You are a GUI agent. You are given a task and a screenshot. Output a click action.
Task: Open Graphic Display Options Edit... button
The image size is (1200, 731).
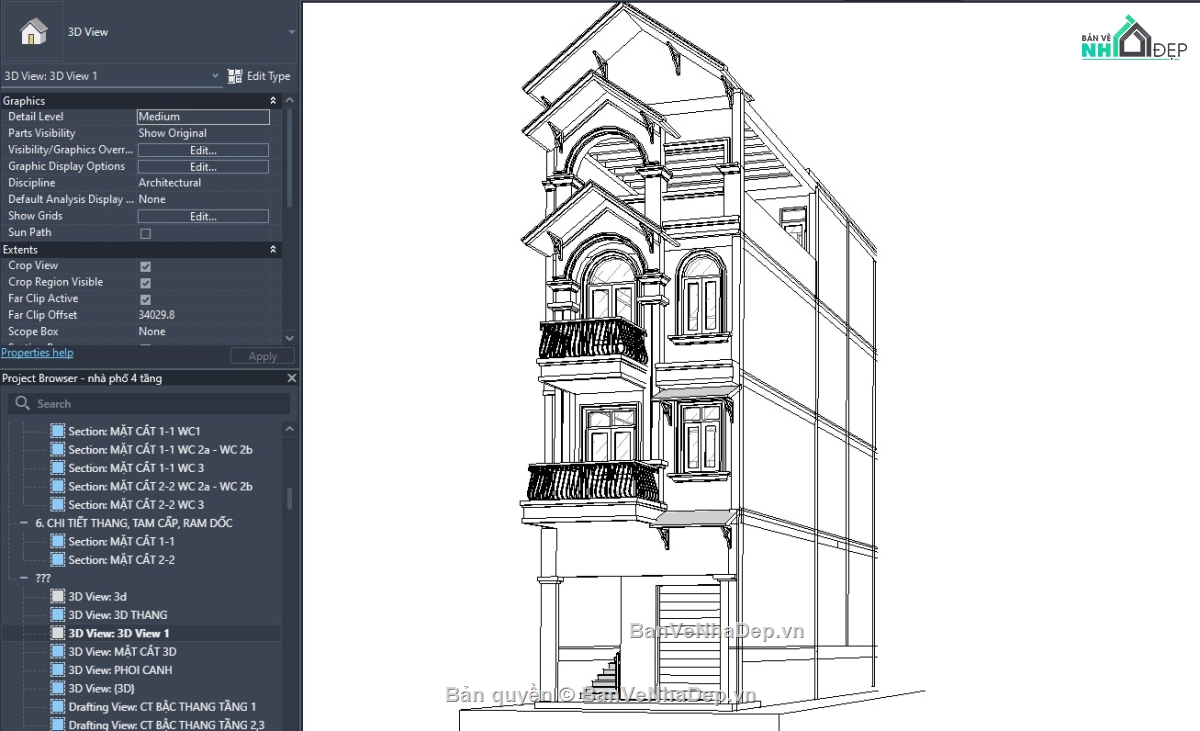tap(203, 167)
